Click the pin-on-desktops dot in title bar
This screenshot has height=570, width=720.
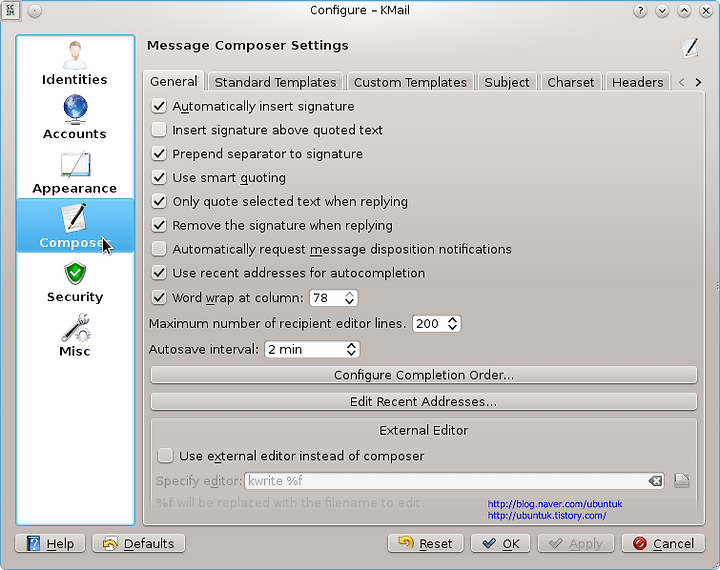pyautogui.click(x=34, y=11)
